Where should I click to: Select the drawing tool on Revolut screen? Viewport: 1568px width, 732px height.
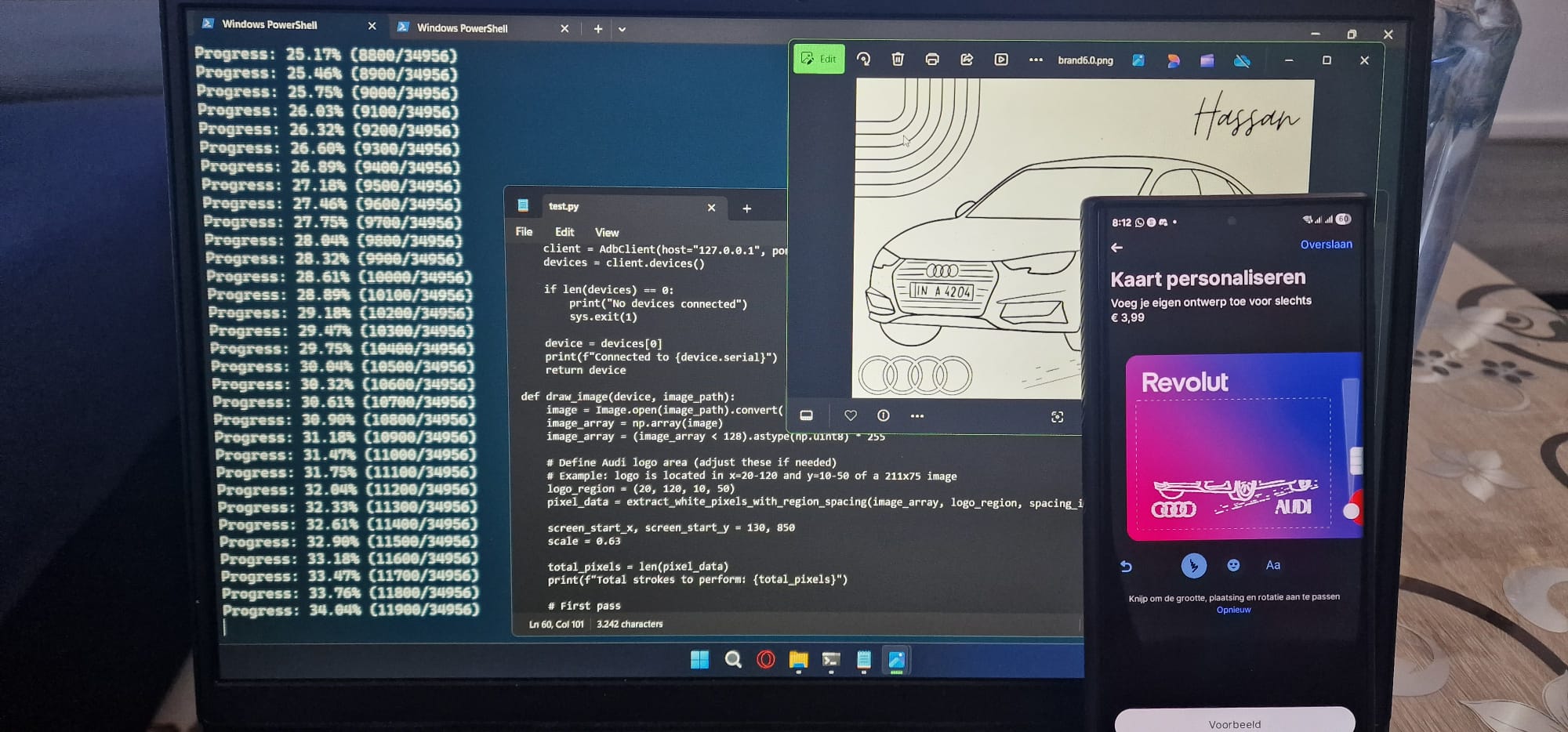pyautogui.click(x=1193, y=565)
